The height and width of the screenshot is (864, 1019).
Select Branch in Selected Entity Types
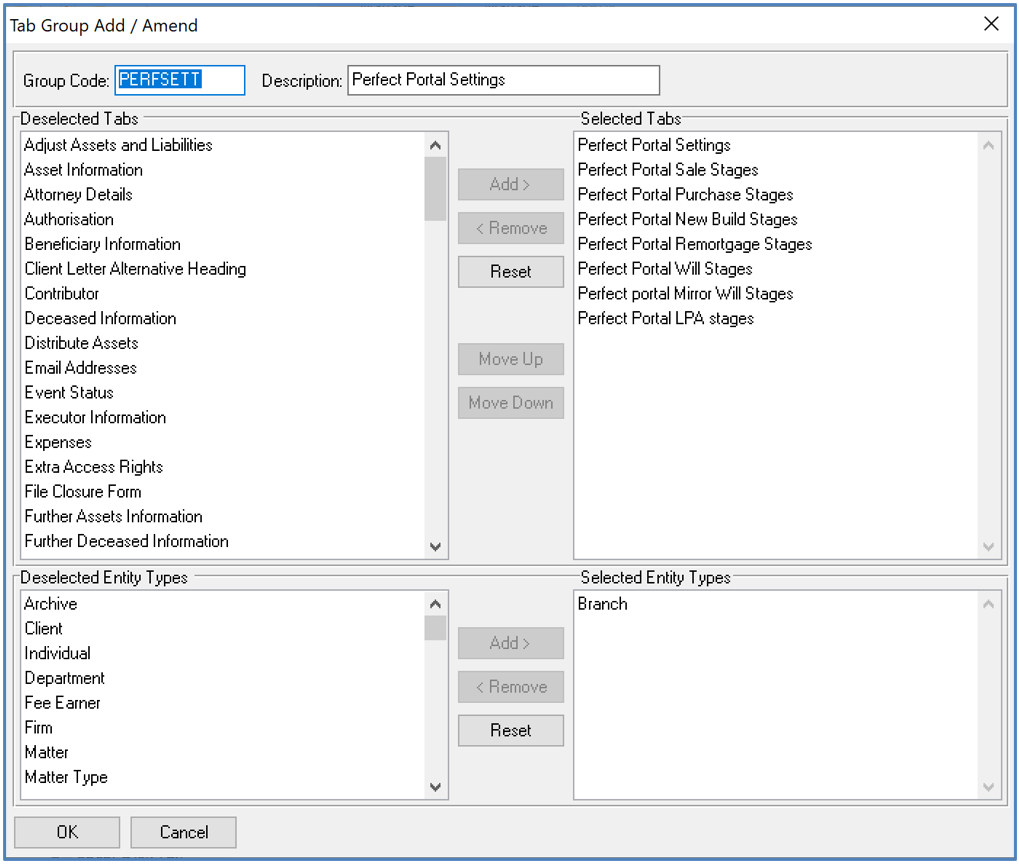[602, 604]
